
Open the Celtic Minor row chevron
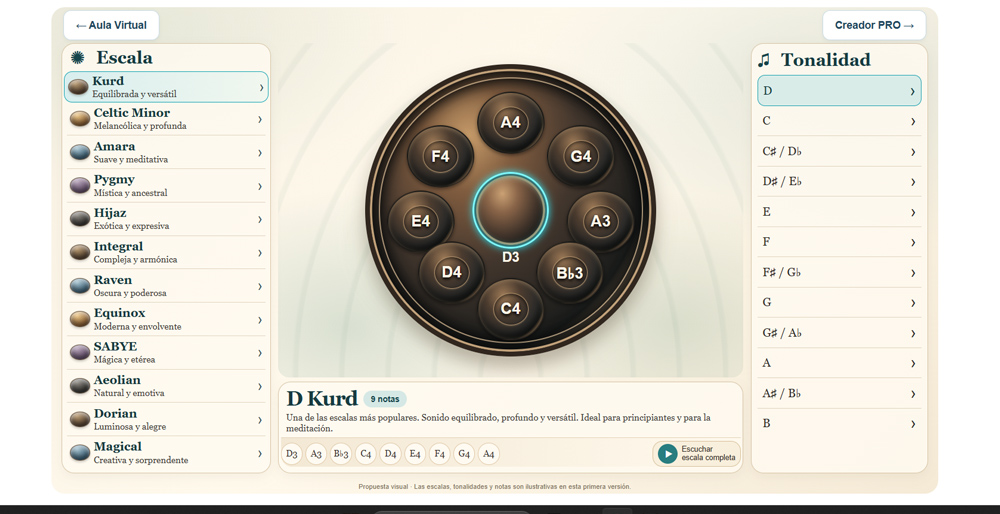coord(260,119)
